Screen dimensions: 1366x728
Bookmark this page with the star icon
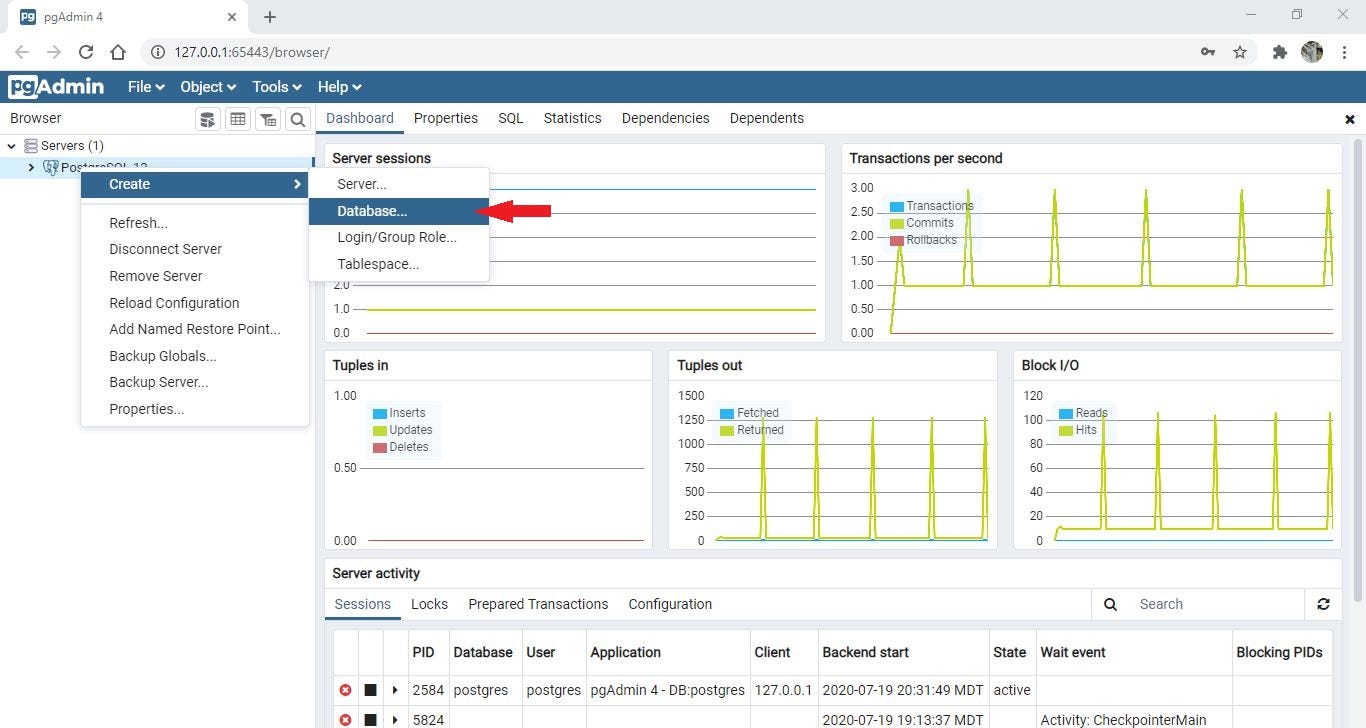point(1240,52)
